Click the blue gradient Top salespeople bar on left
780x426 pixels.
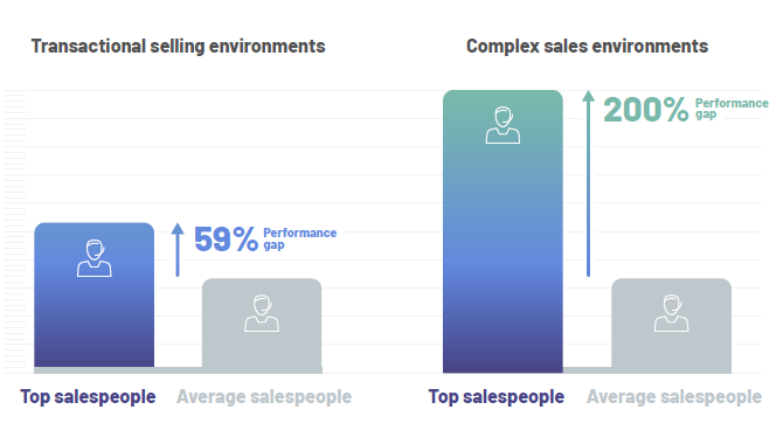pyautogui.click(x=94, y=295)
